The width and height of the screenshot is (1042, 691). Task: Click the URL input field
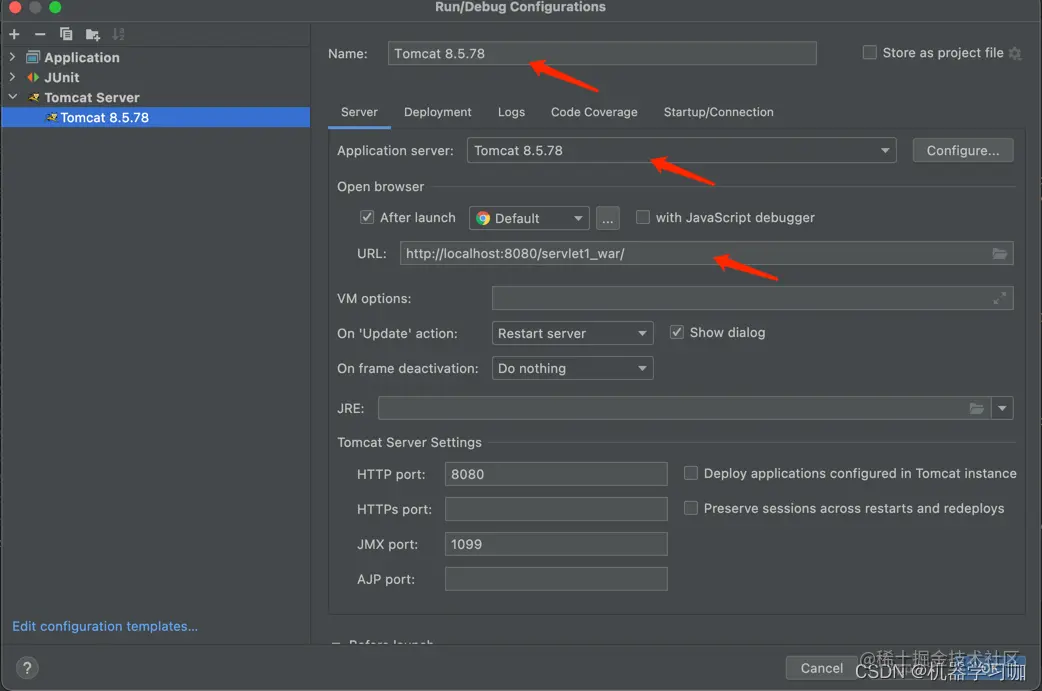[706, 253]
